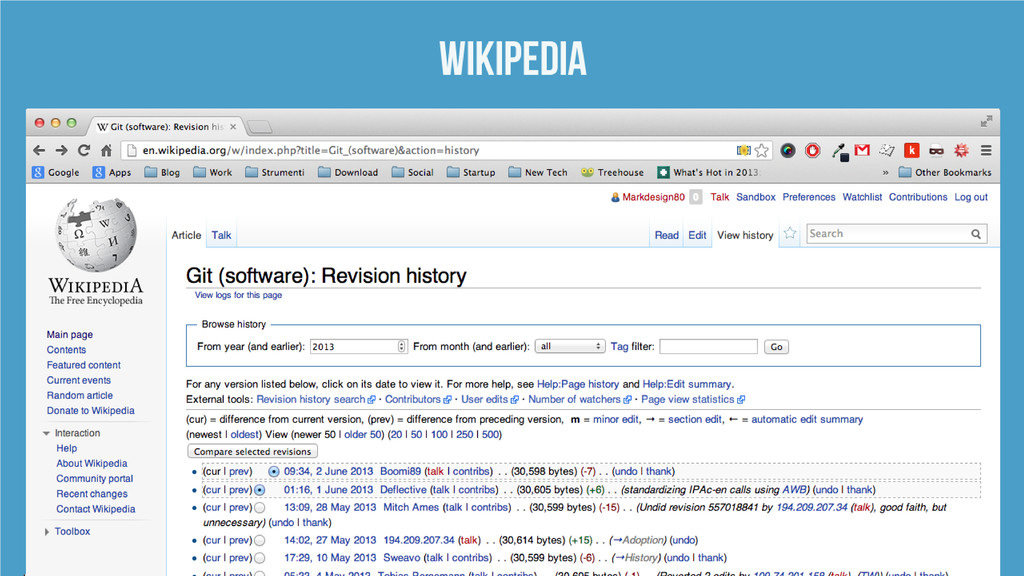Add page to watchlist with the star

coord(790,233)
